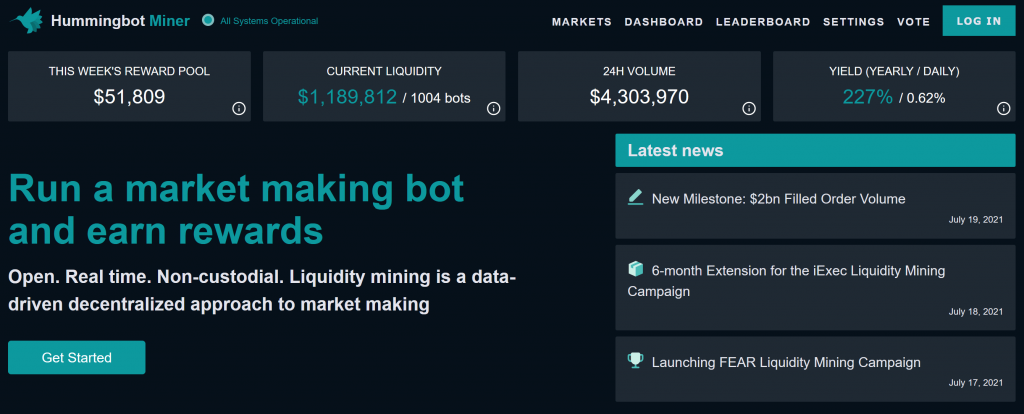Click the pencil icon beside New Milestone news
This screenshot has height=414, width=1024.
[x=635, y=198]
